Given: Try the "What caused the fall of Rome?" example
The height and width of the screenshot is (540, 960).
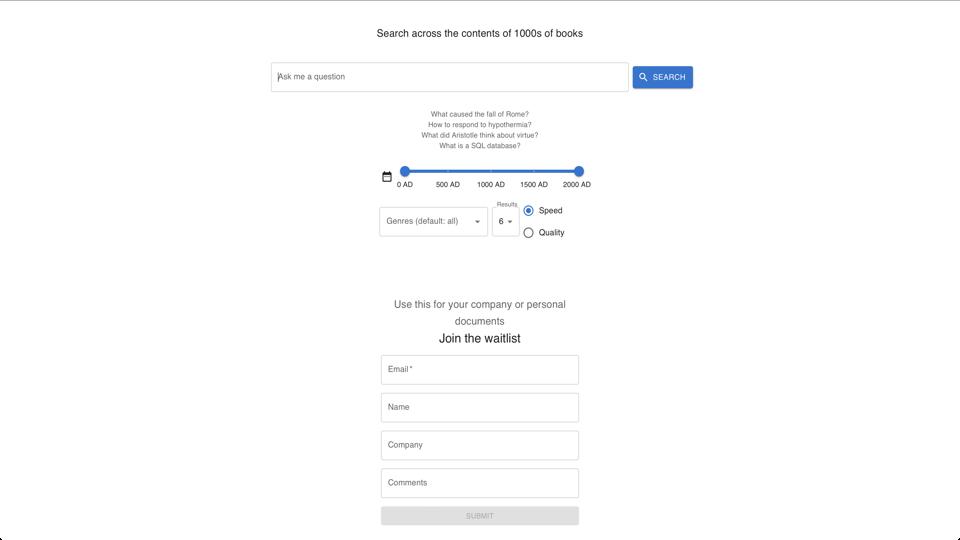Looking at the screenshot, I should (x=480, y=114).
